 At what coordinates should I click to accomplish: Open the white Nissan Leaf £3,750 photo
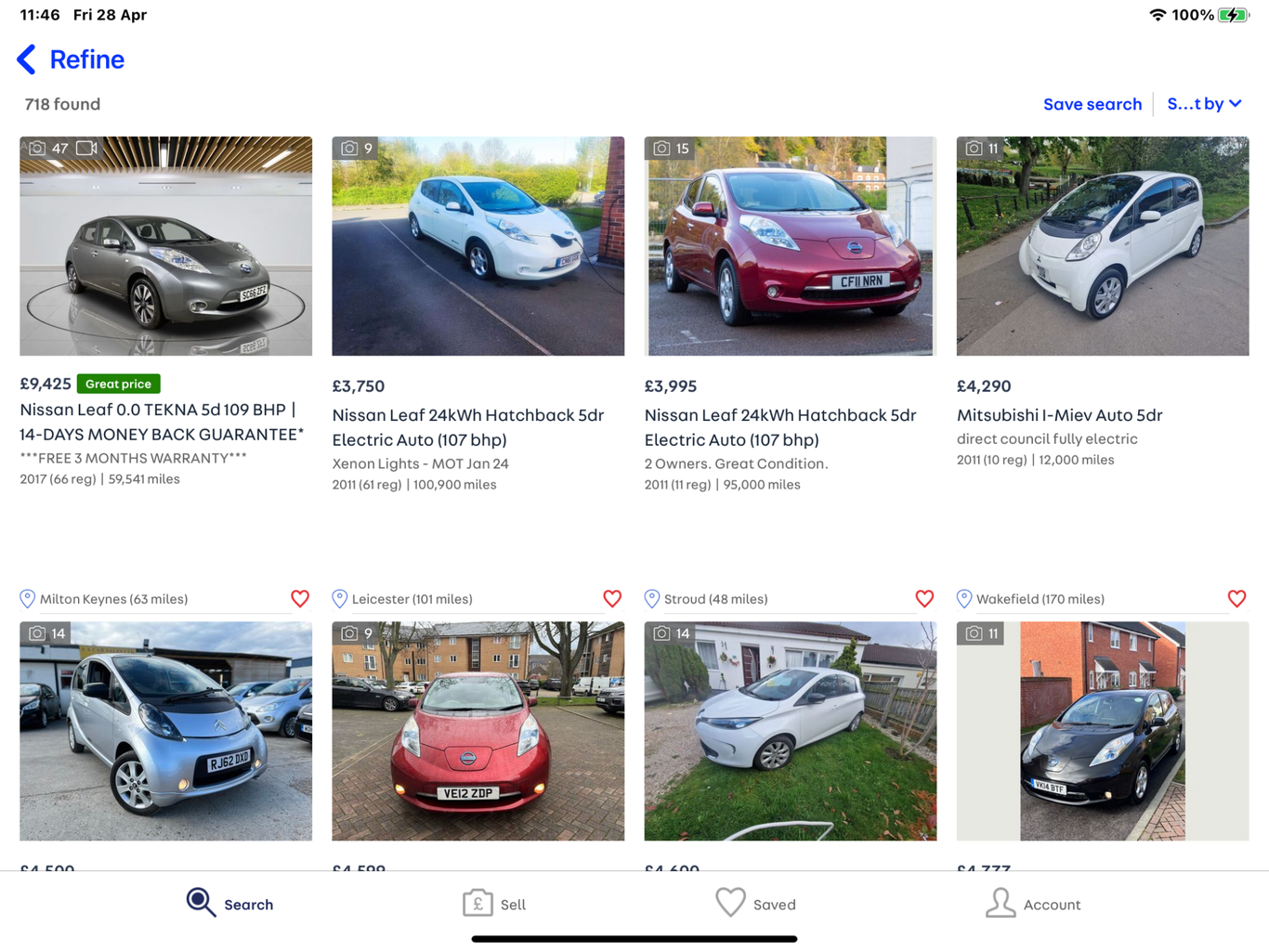click(478, 246)
